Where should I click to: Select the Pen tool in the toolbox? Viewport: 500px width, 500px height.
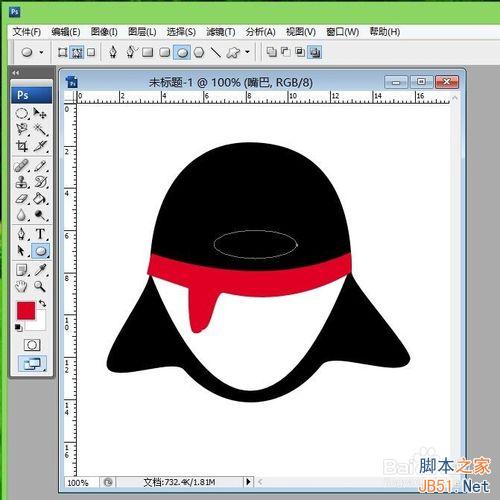click(x=22, y=234)
